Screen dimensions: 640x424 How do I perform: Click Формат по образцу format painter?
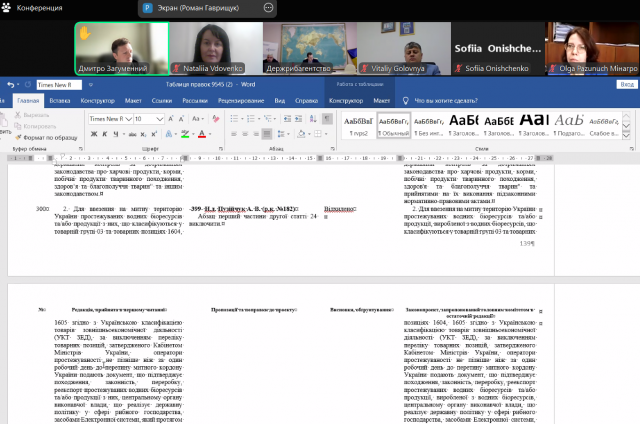point(46,138)
